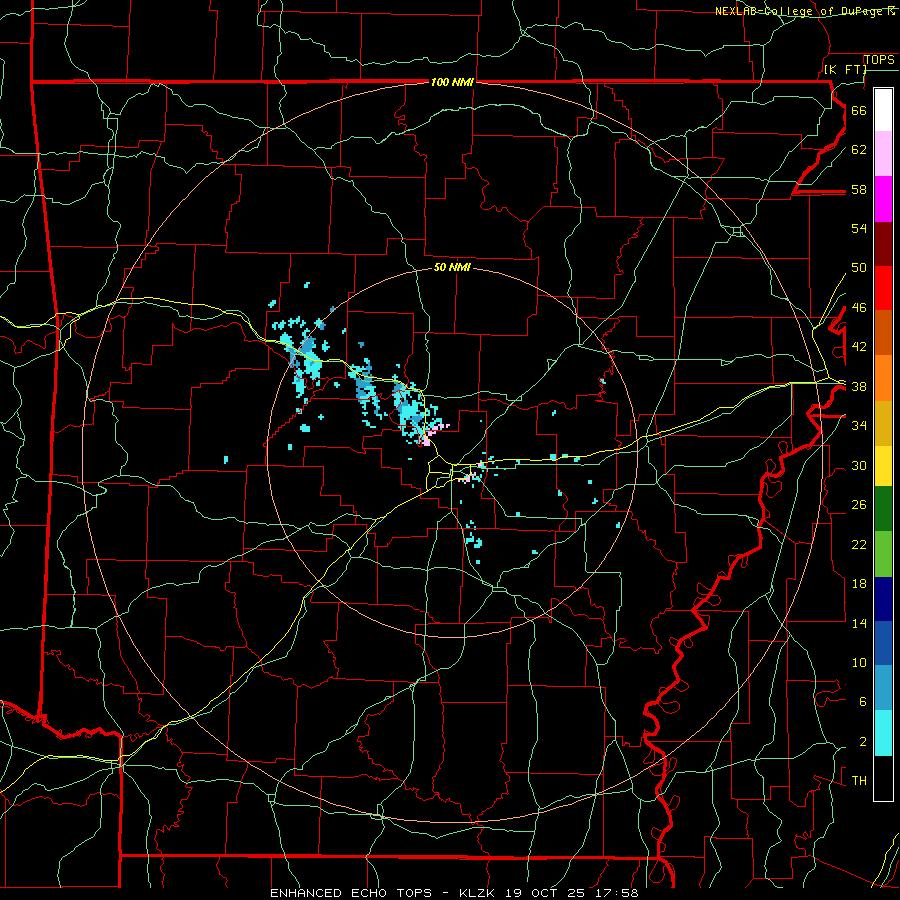Click the 2 legend value
Viewport: 900px width, 900px height.
862,742
